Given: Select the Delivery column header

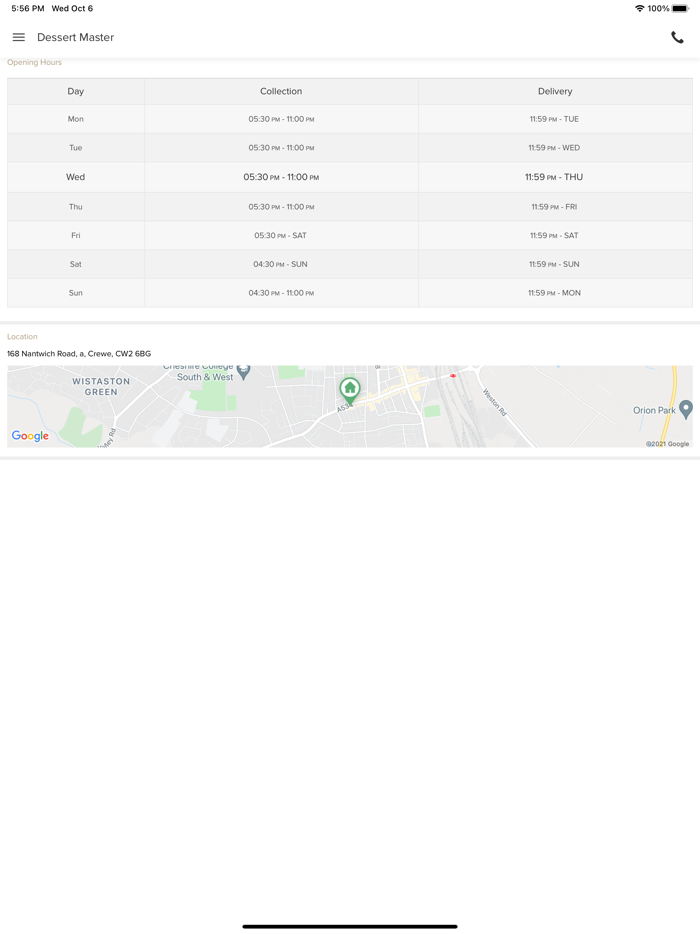Looking at the screenshot, I should click(x=555, y=91).
